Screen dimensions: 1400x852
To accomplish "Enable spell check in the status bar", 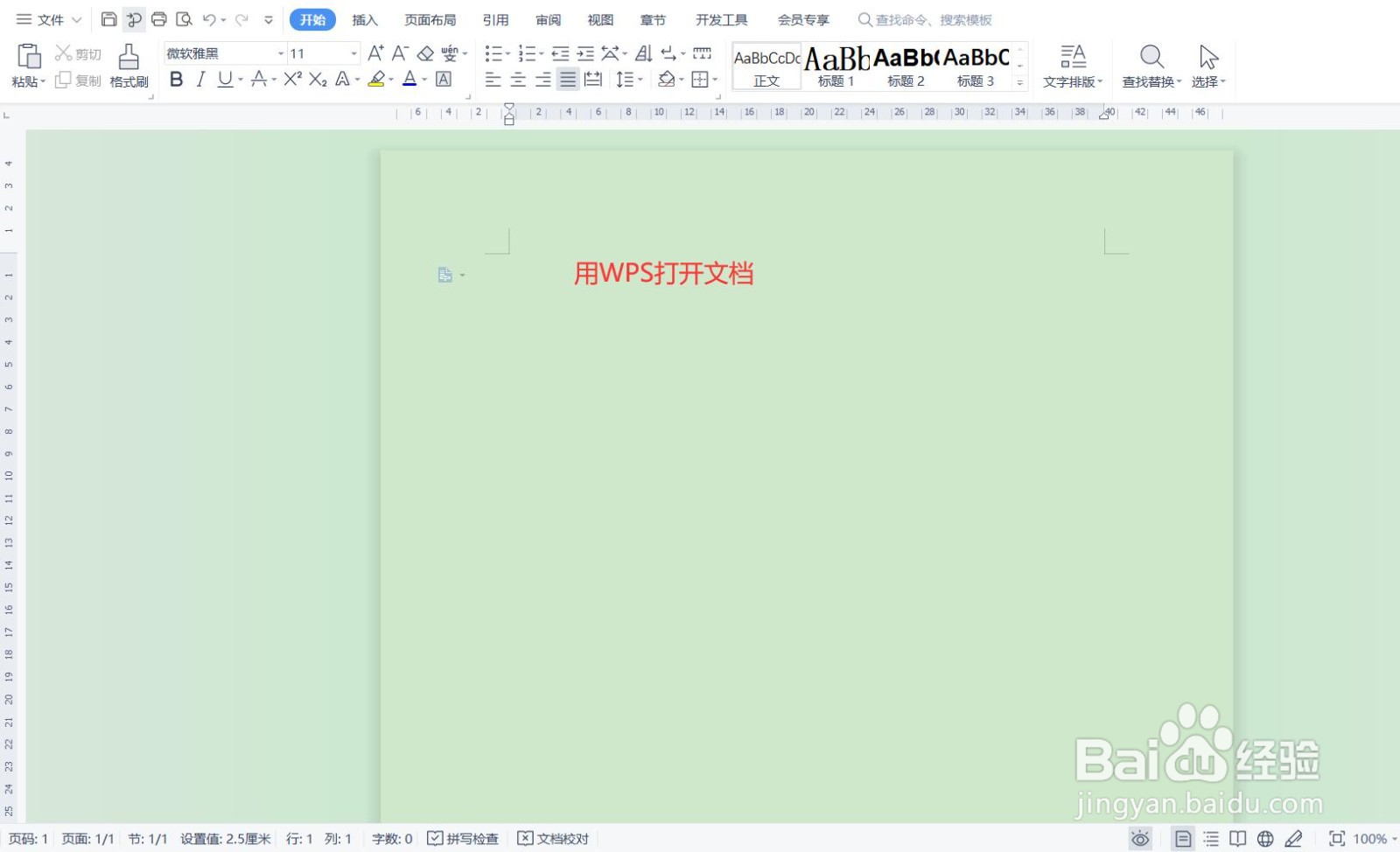I will (464, 838).
